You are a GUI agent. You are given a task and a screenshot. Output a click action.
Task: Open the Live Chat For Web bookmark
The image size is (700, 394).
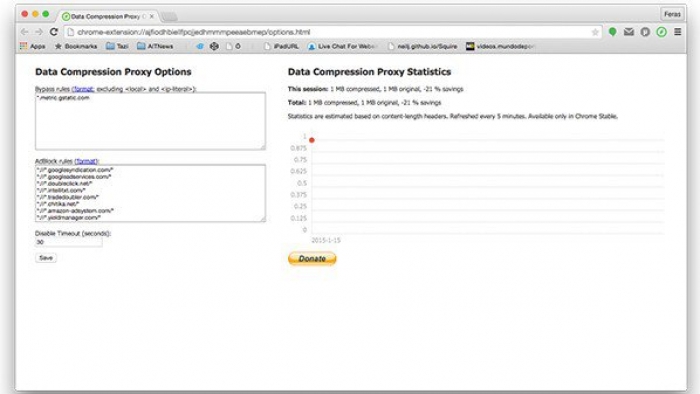[343, 46]
